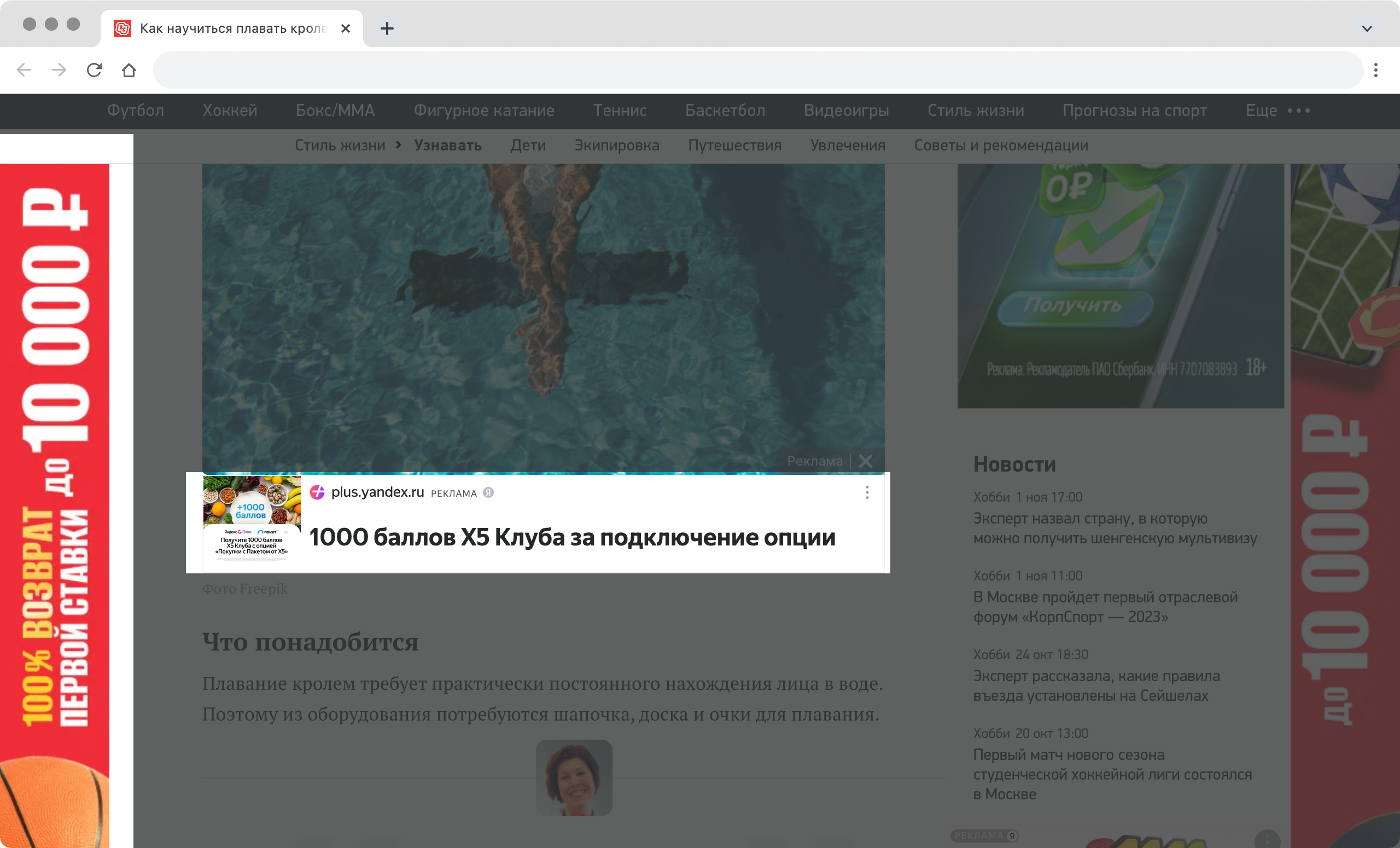Open a new browser tab

click(x=387, y=28)
